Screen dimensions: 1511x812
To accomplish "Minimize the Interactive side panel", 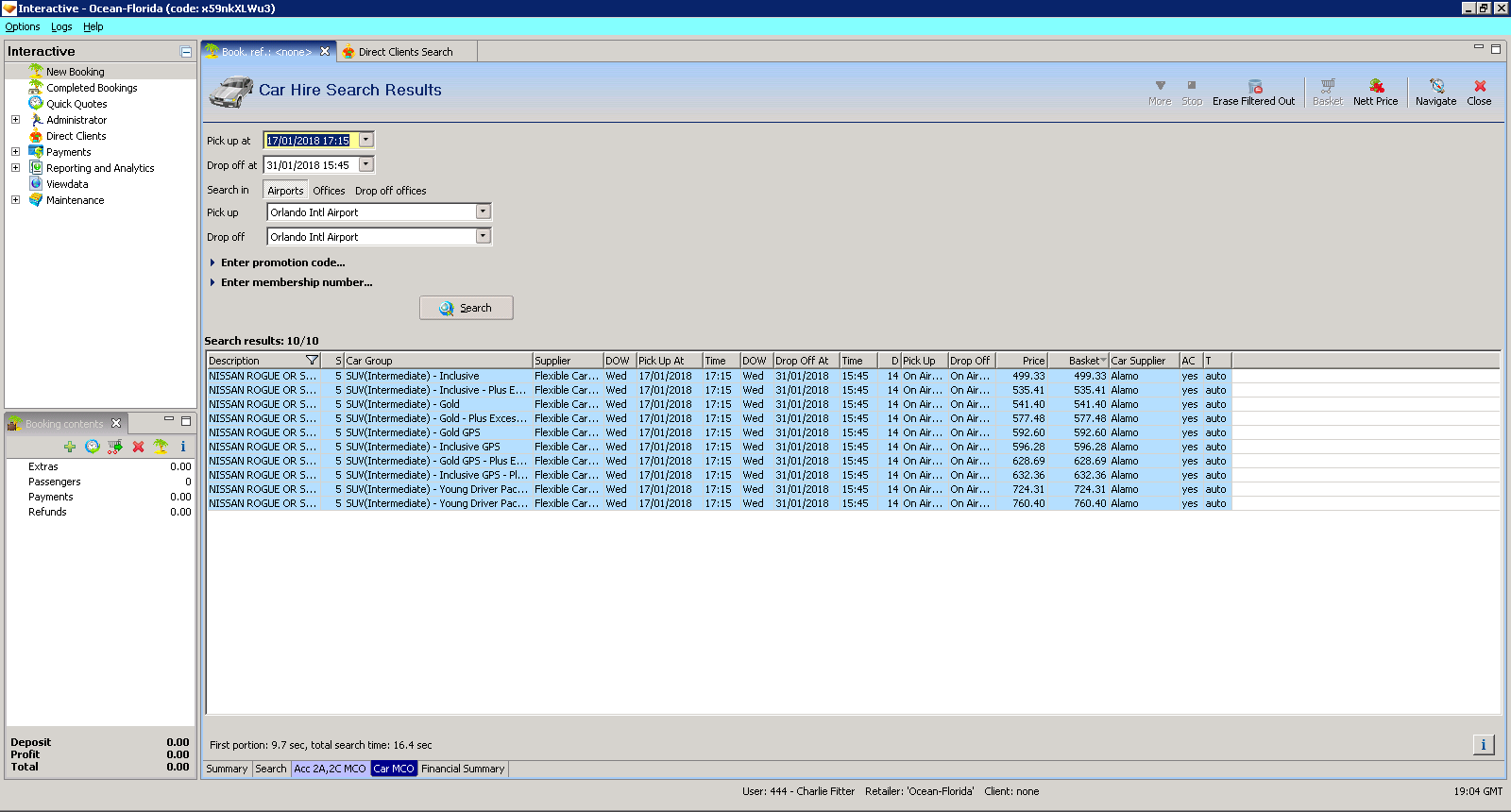I will point(186,52).
